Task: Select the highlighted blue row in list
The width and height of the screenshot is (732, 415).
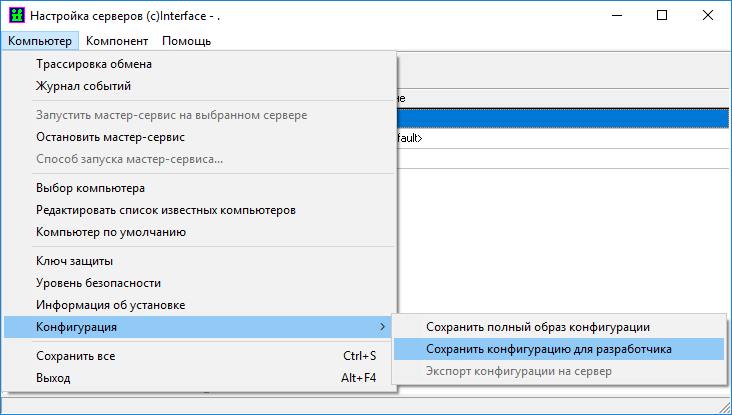Action: [x=560, y=118]
